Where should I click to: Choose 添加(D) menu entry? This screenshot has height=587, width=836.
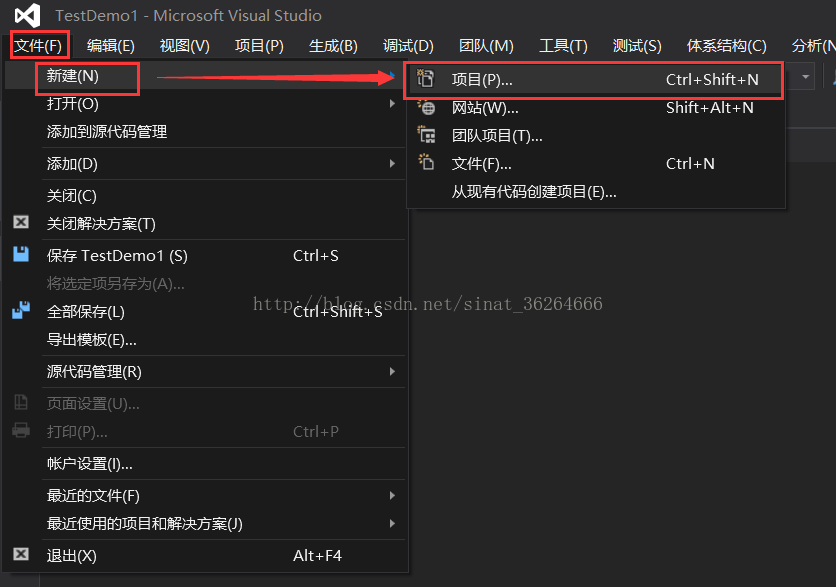[x=205, y=163]
